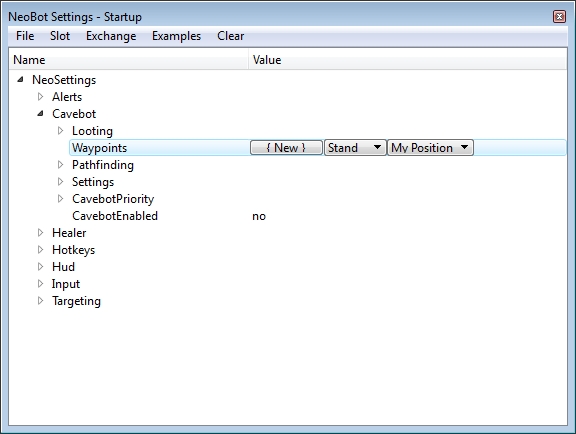Expand the CavebotPriority node arrow
The height and width of the screenshot is (434, 576).
60,198
